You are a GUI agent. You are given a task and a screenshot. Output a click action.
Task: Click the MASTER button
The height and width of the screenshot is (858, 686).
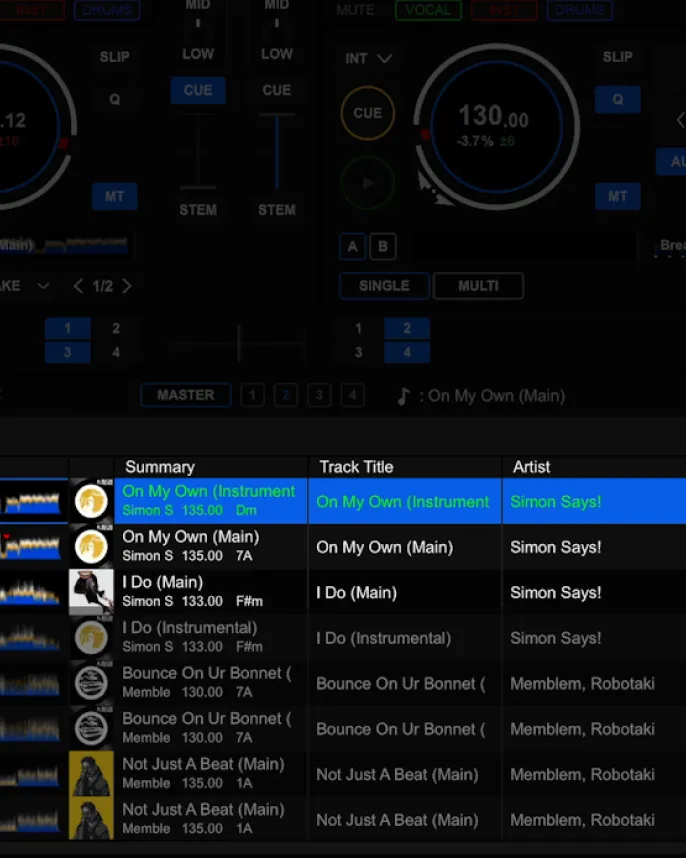point(185,395)
